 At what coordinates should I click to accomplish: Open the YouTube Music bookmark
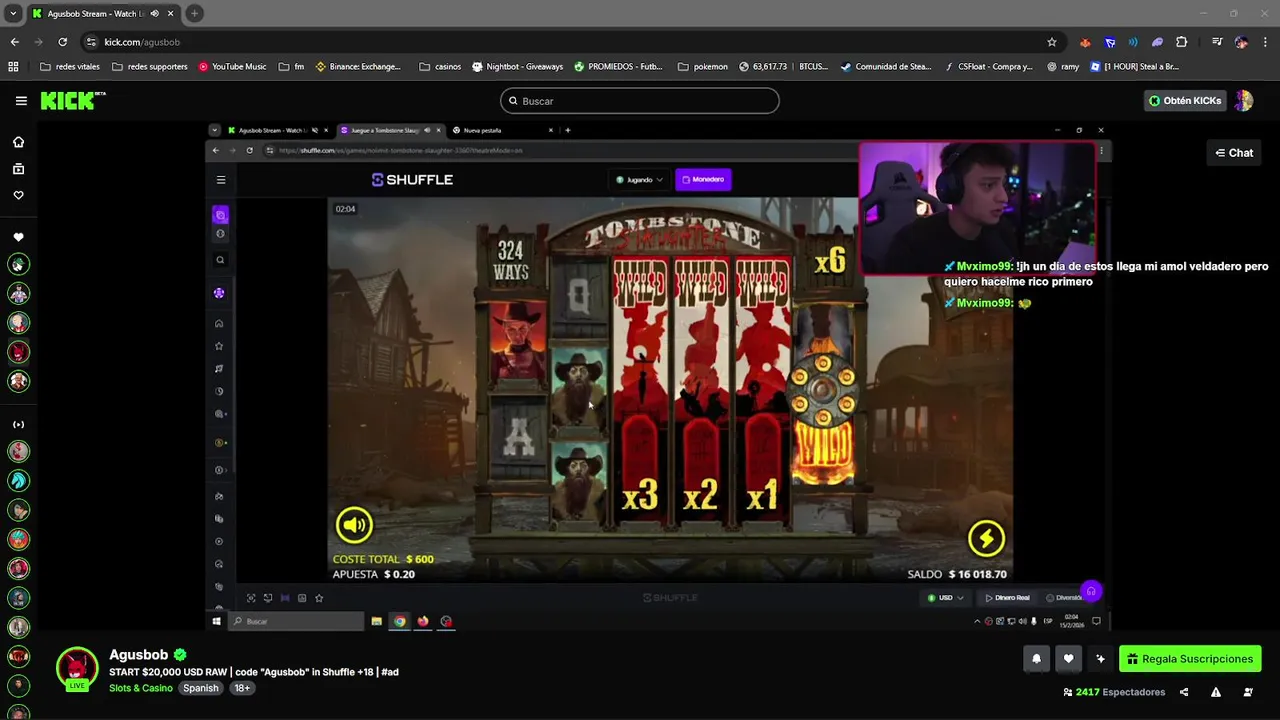click(x=232, y=67)
